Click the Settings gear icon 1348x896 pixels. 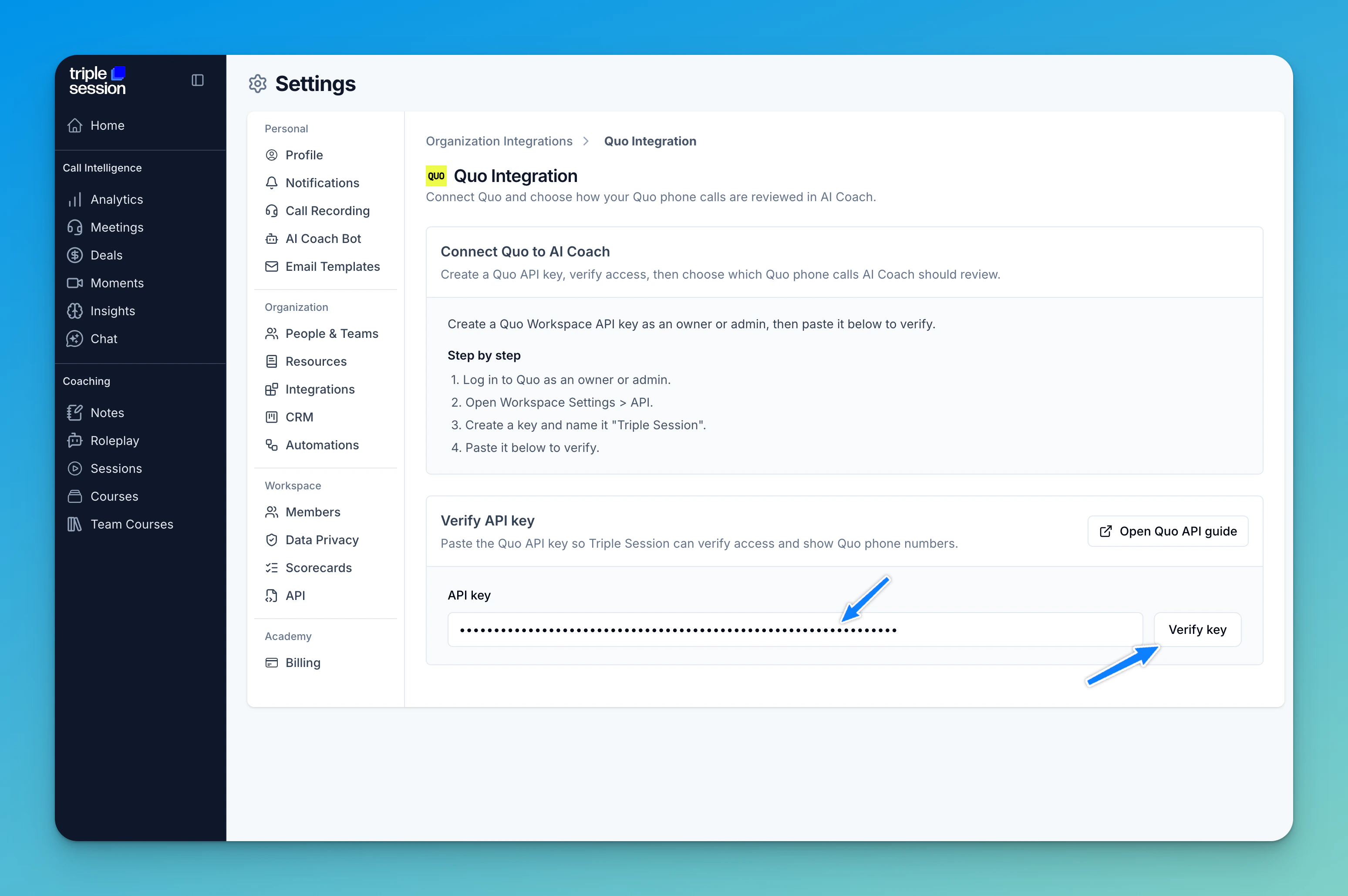[258, 84]
